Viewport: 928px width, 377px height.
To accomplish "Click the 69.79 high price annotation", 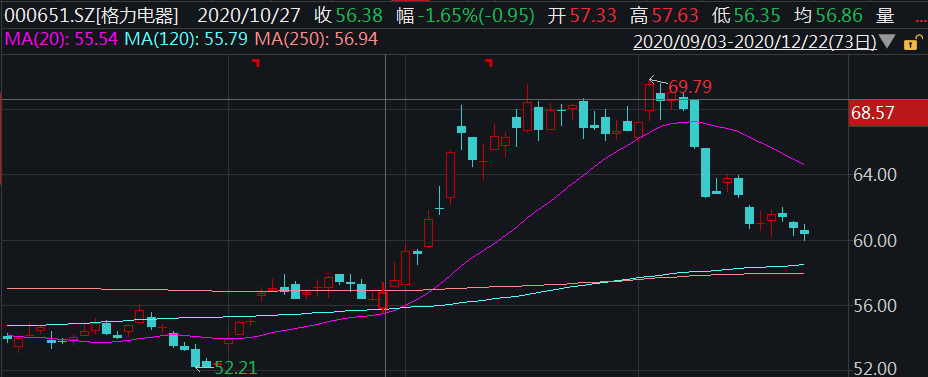I will tap(689, 87).
